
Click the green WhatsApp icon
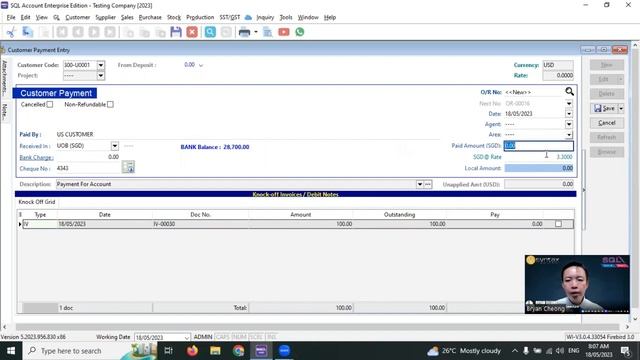click(300, 32)
